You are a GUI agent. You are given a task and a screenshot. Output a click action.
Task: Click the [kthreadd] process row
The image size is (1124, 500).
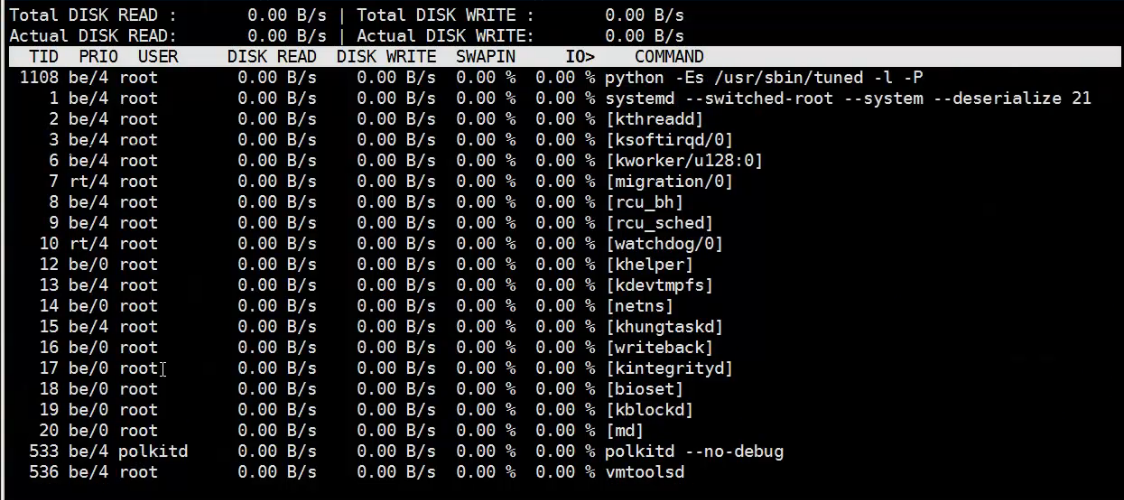tap(562, 119)
